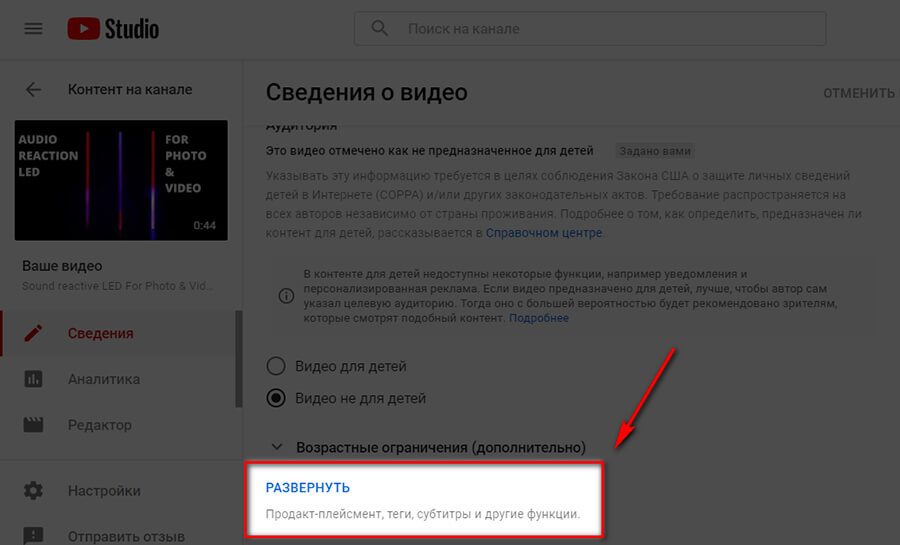Click the Подробнее link in the notice

[539, 318]
